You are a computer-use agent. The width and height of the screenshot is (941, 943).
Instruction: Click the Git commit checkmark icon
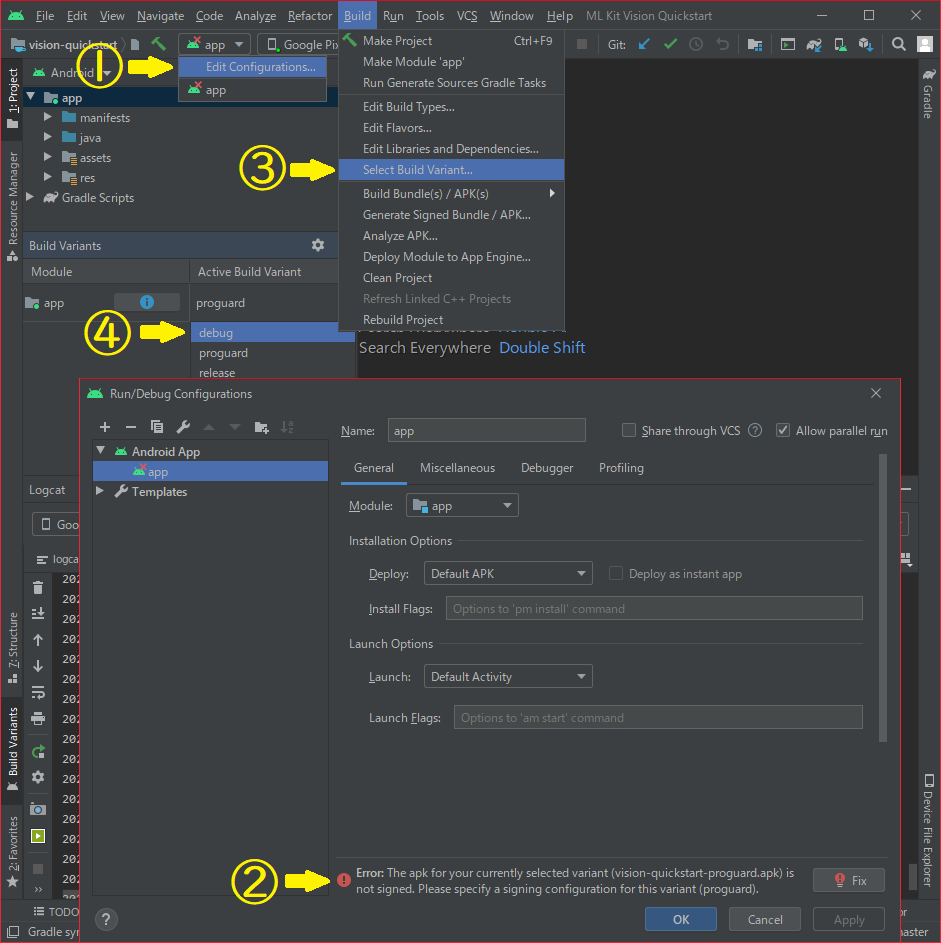670,45
